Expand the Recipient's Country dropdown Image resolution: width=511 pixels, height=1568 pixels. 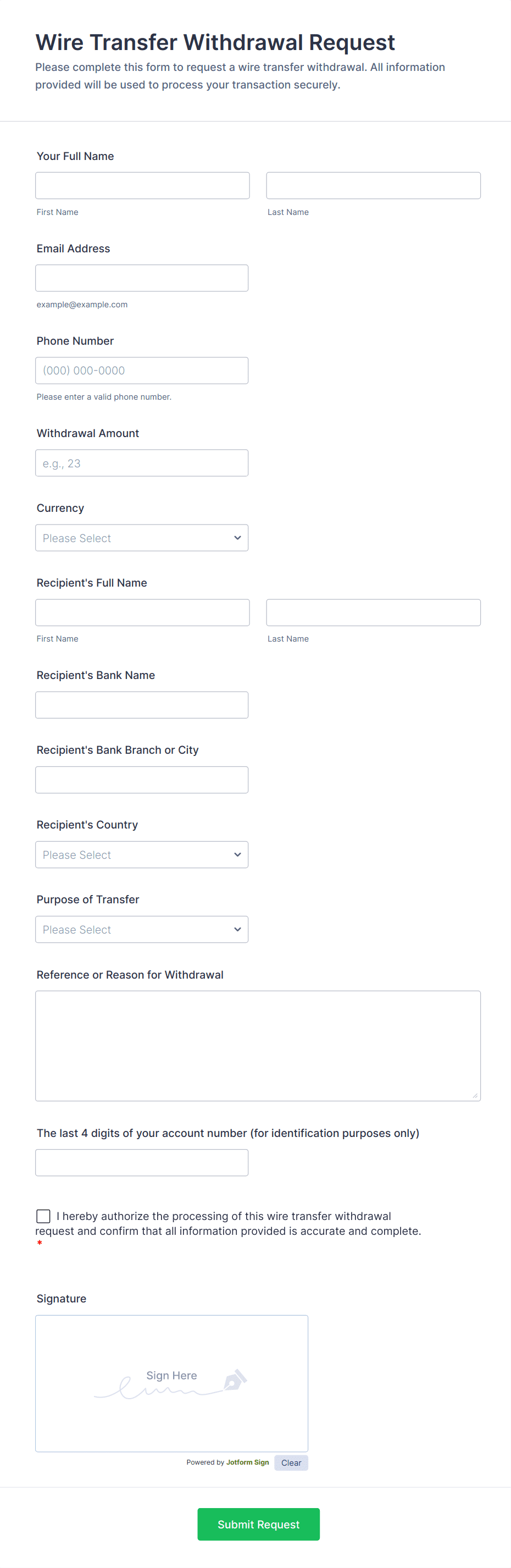(142, 854)
